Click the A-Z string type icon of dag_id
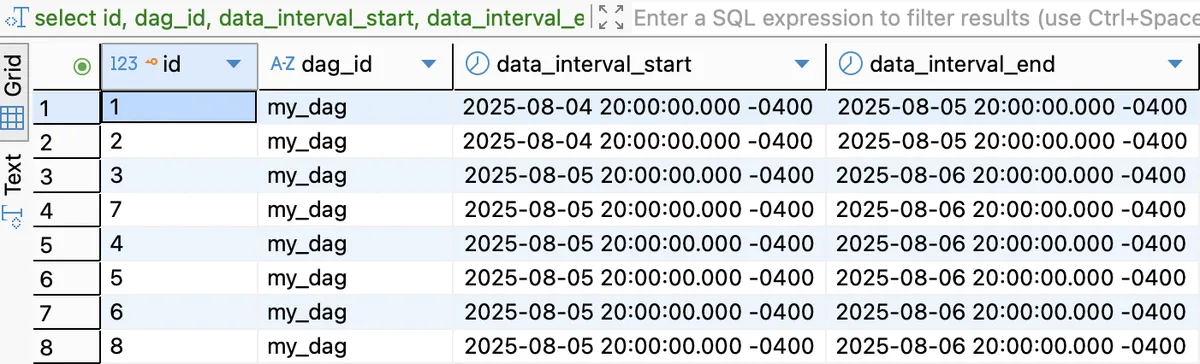 point(283,65)
